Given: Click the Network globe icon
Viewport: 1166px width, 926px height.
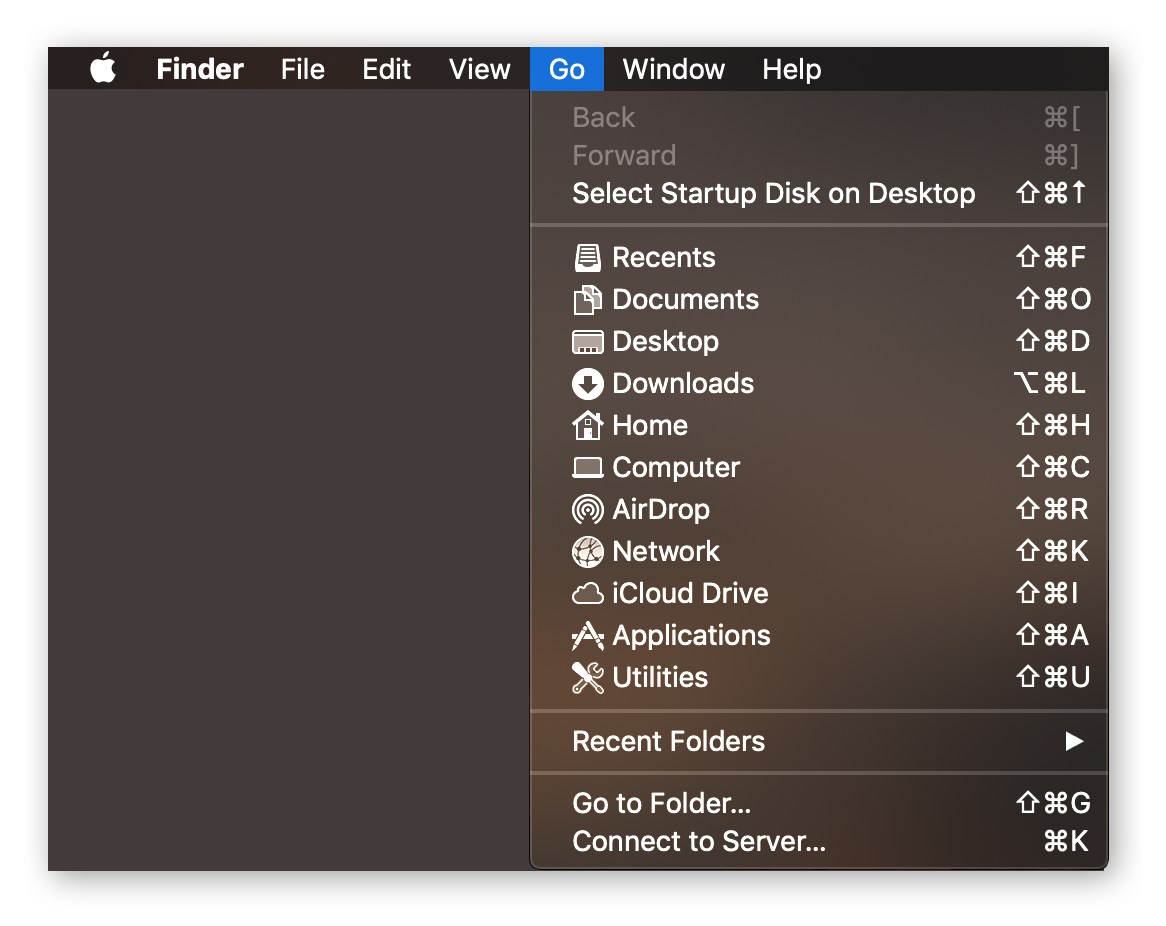Looking at the screenshot, I should click(x=588, y=551).
